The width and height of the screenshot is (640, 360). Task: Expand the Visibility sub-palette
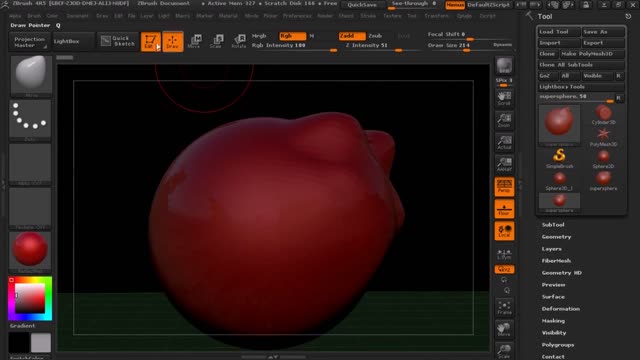[554, 333]
